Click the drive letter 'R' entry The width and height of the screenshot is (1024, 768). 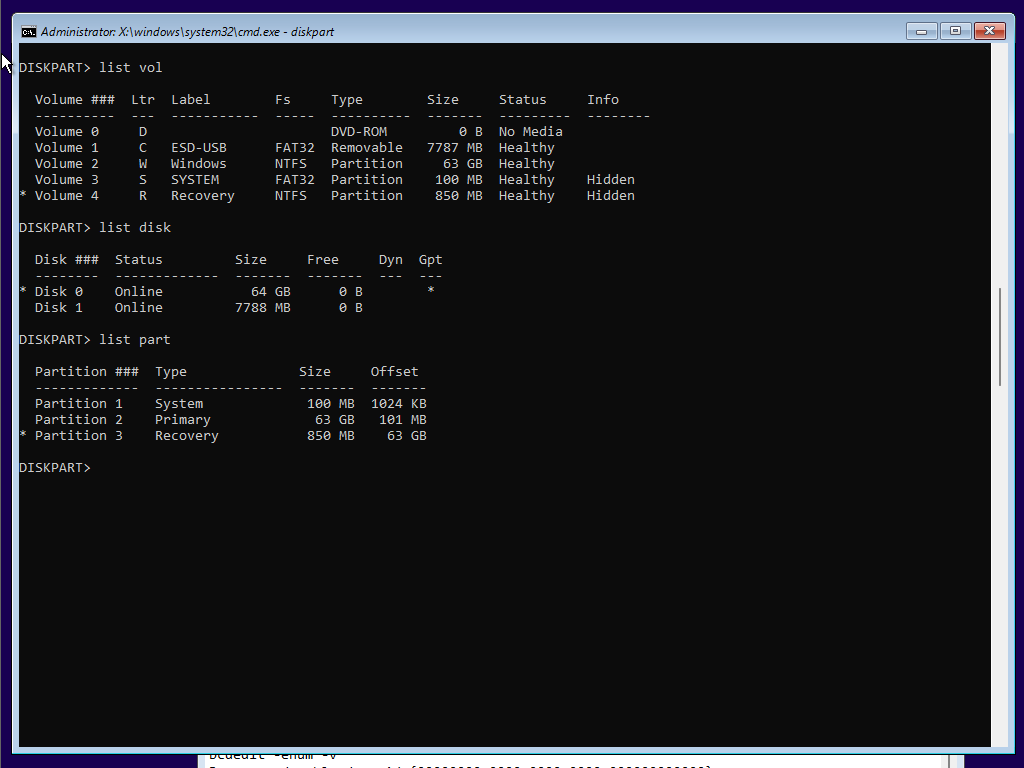(143, 196)
